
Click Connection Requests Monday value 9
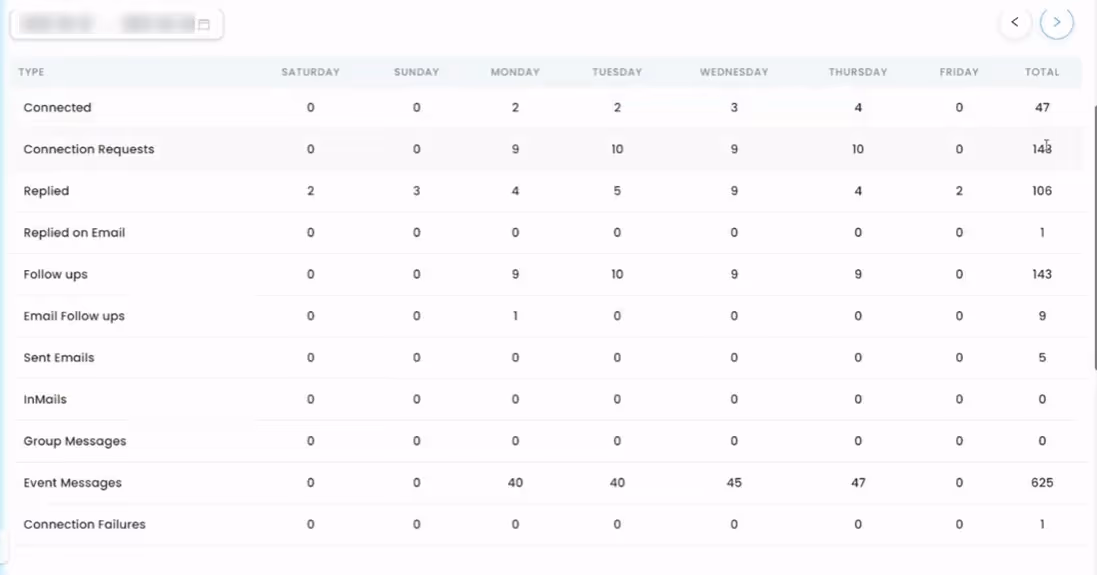(x=515, y=149)
